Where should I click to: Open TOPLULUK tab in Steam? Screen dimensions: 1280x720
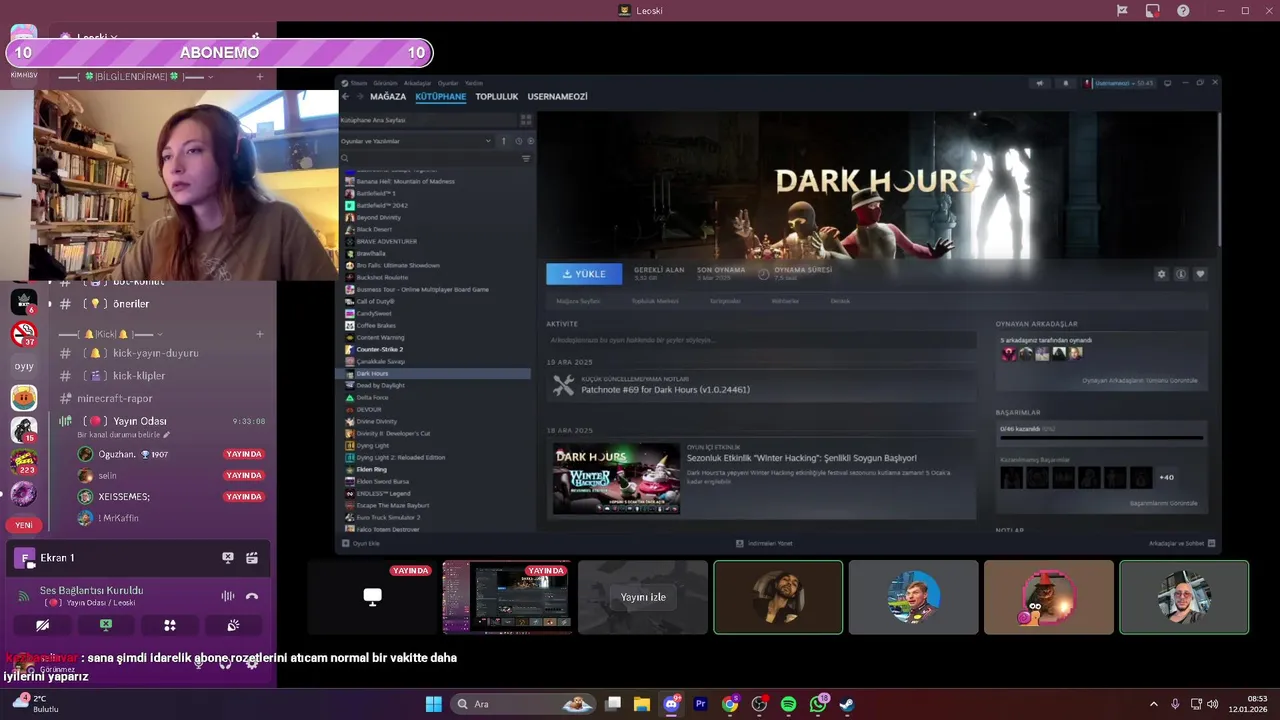pyautogui.click(x=497, y=97)
